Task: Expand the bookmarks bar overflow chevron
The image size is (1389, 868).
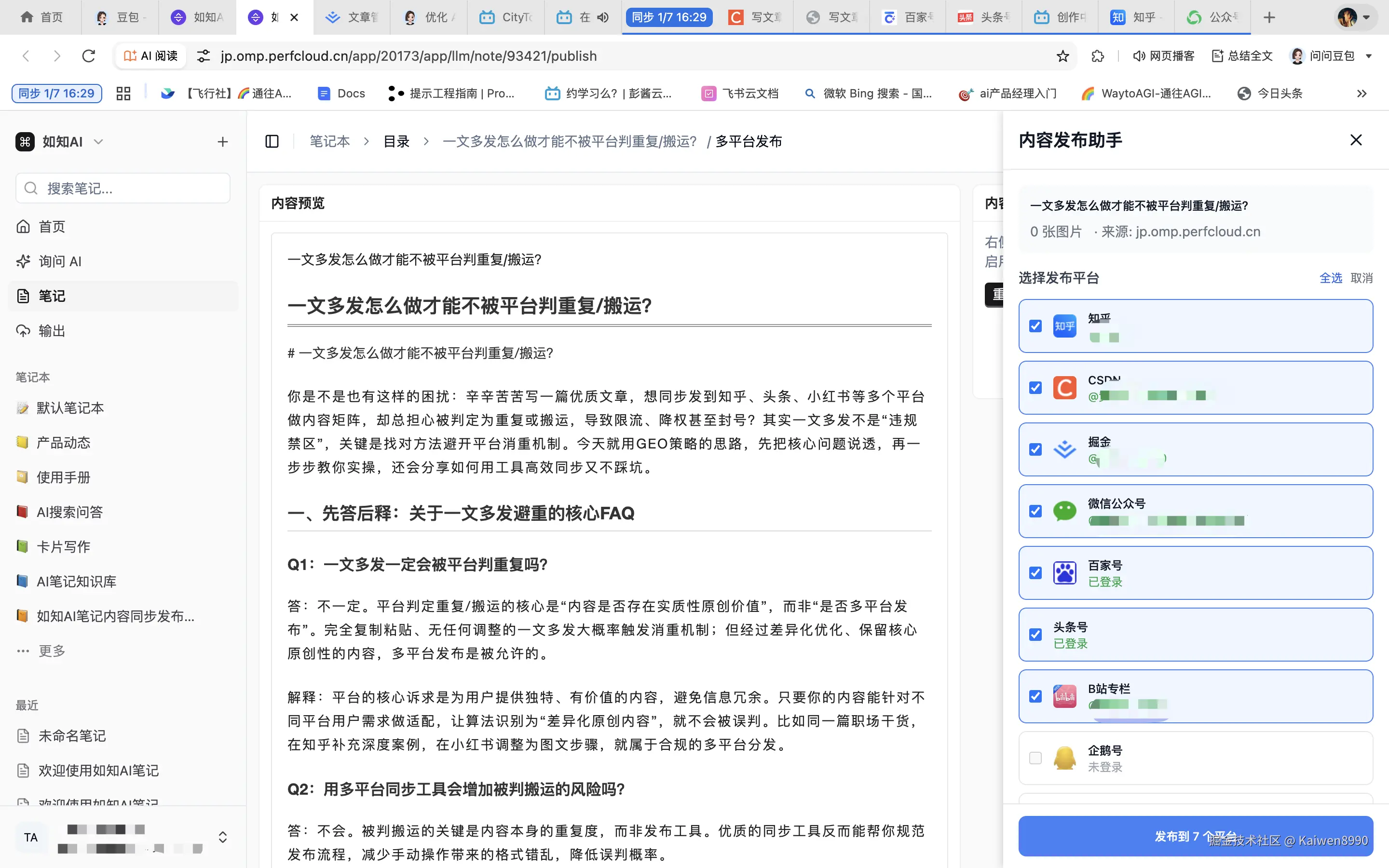Action: click(x=1362, y=94)
